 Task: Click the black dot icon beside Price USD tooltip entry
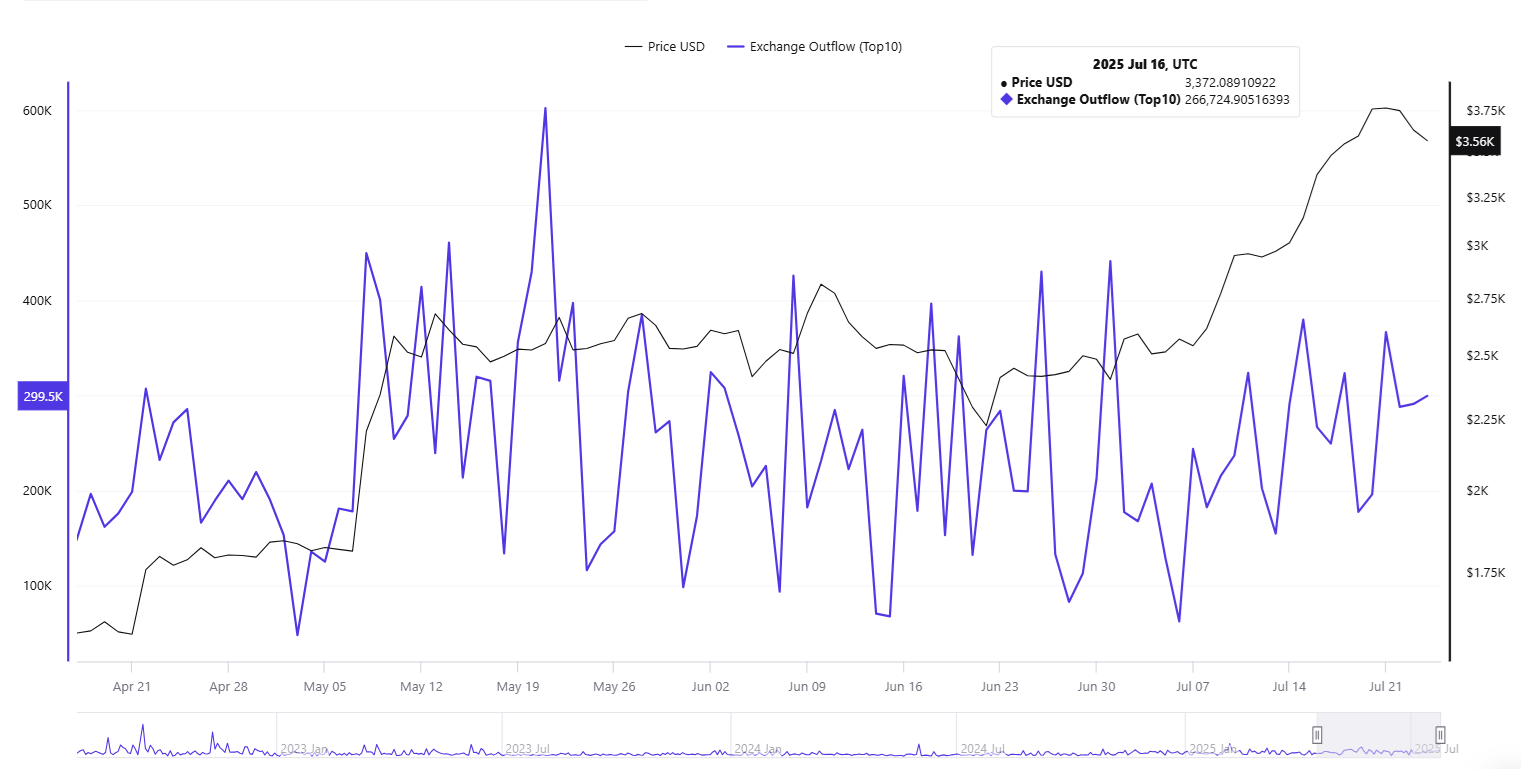pos(1006,82)
